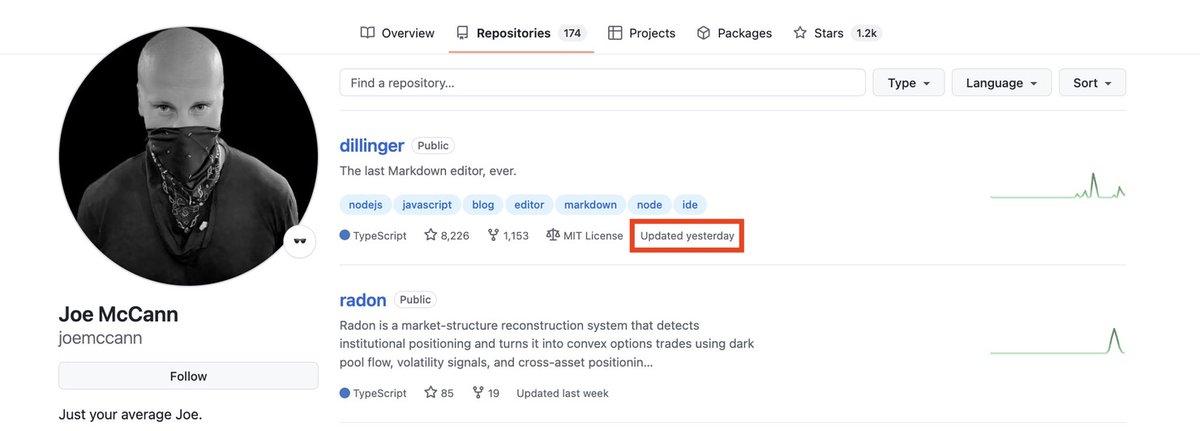Screen dimensions: 1200x431
Task: Select the javascript topic tag
Action: (x=427, y=205)
